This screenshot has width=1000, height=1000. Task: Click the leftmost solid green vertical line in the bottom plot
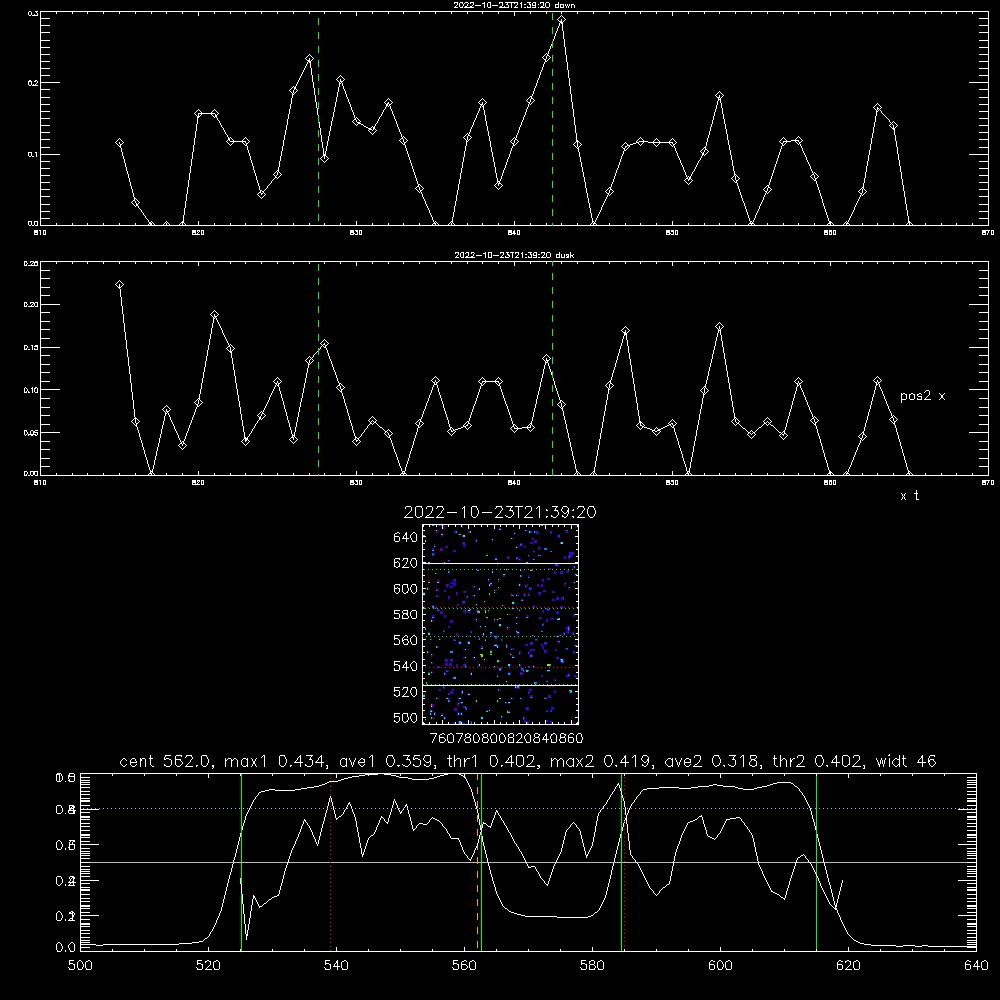(x=241, y=862)
